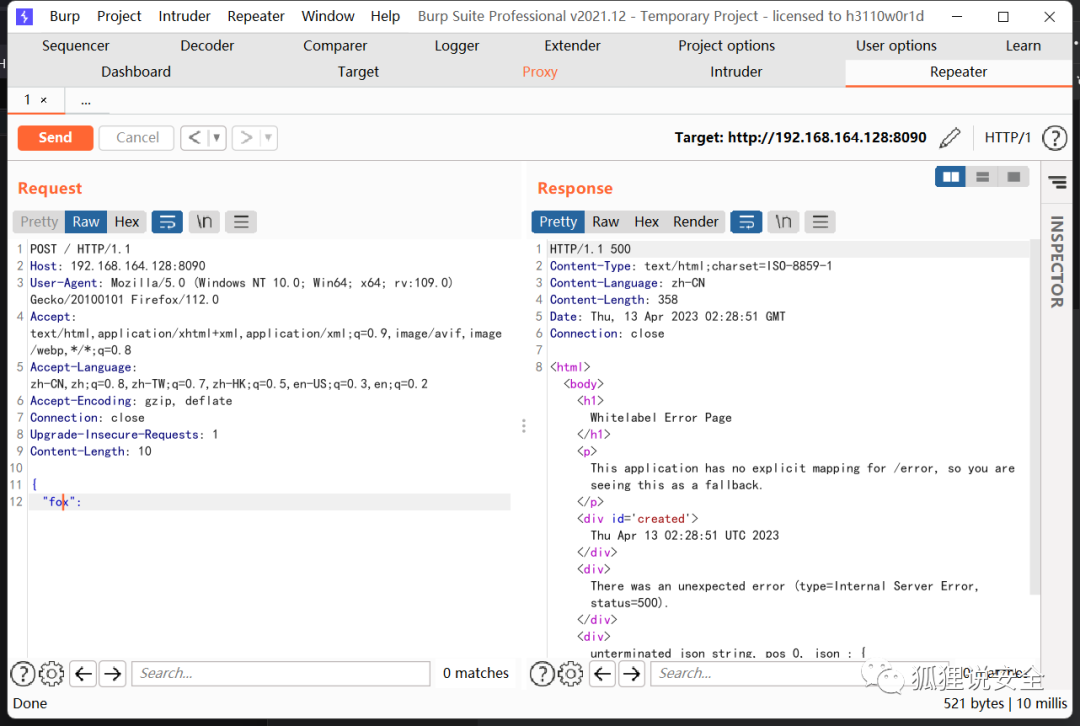Click the Cancel button
The image size is (1080, 726).
click(x=137, y=138)
